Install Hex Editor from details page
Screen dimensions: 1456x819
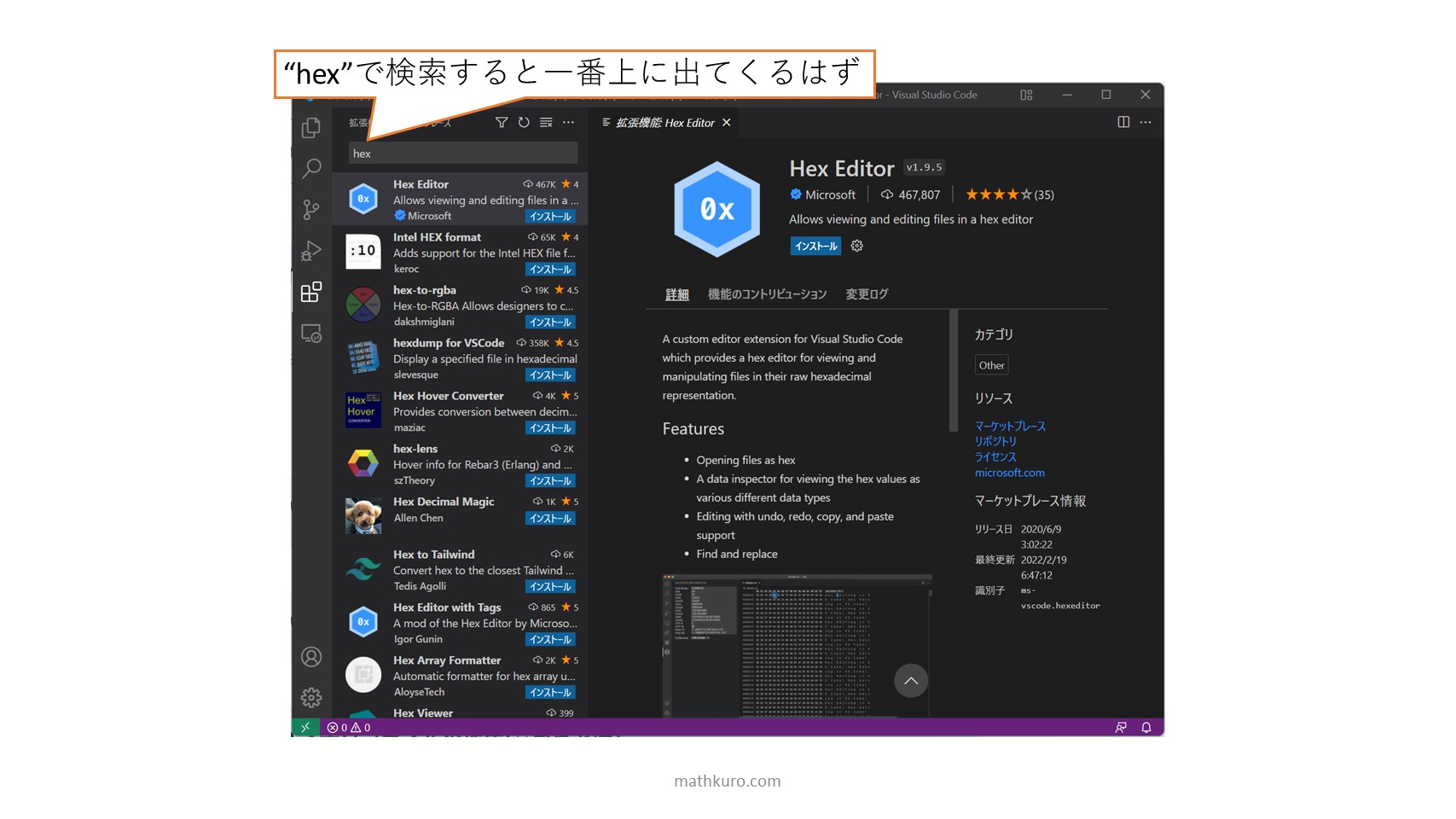coord(815,247)
